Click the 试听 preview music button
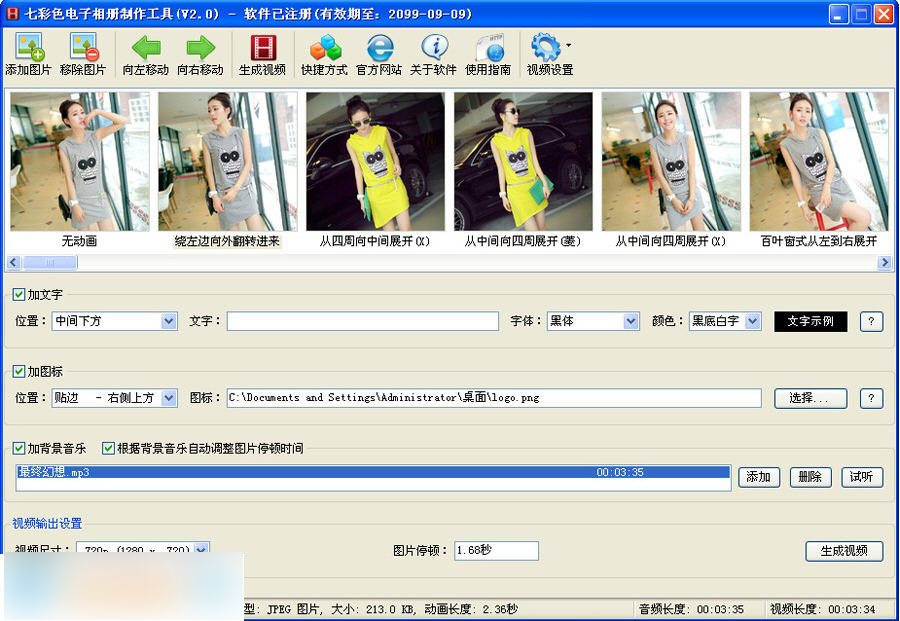 [862, 477]
